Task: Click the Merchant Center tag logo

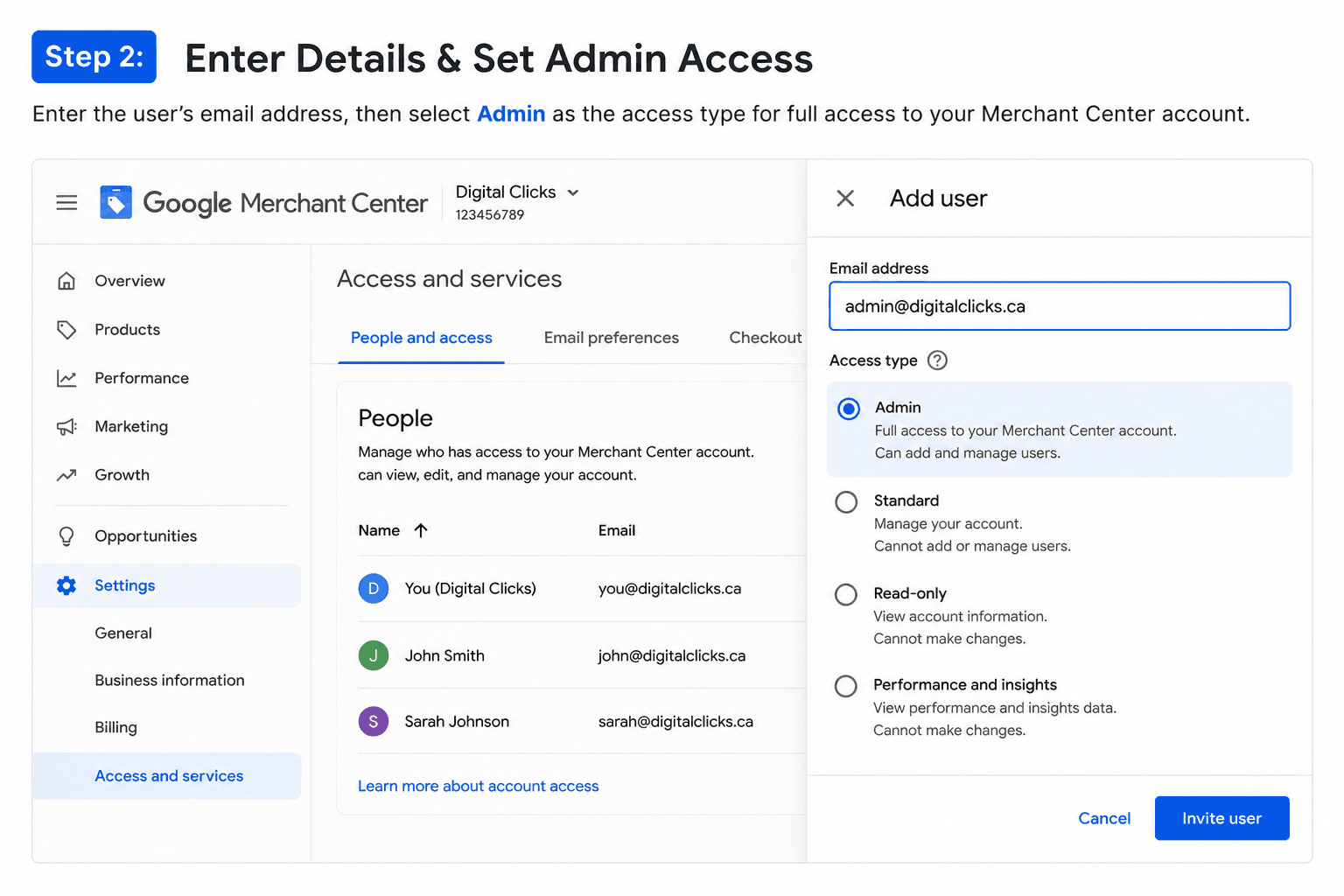Action: click(x=115, y=202)
